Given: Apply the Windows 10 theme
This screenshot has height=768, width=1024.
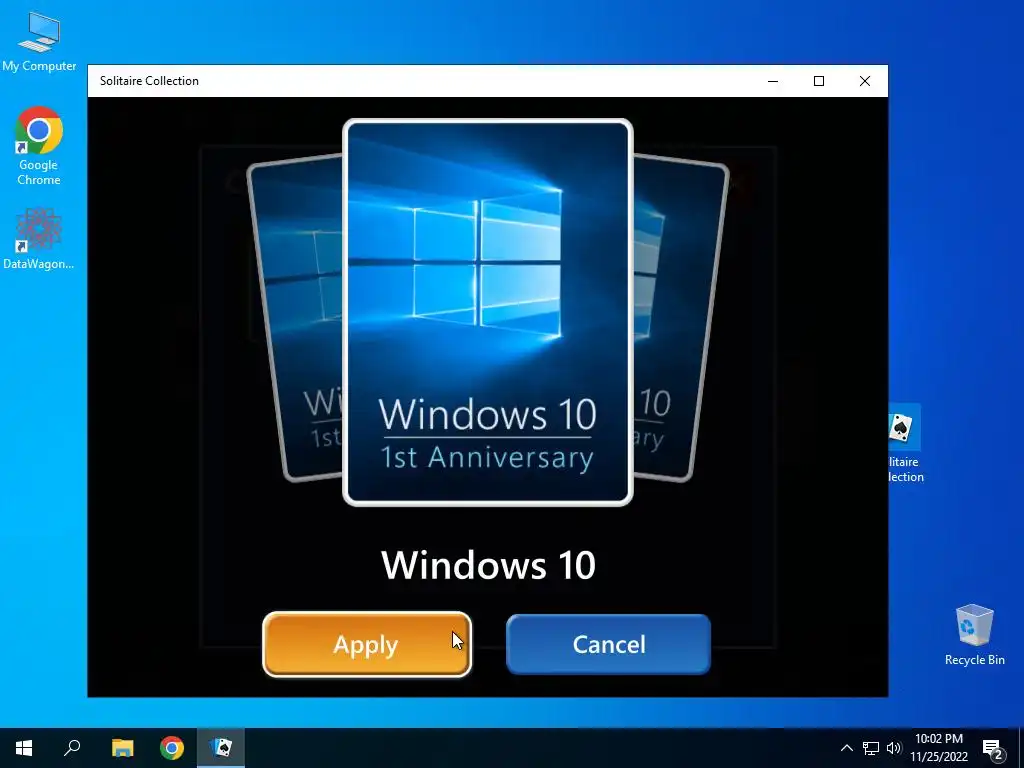Looking at the screenshot, I should click(366, 644).
